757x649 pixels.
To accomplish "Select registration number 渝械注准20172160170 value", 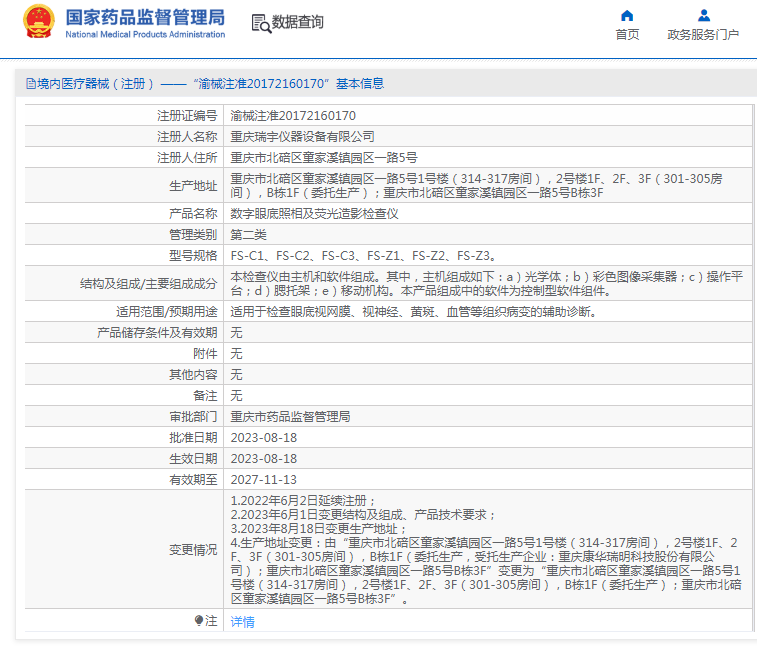I will pos(293,116).
